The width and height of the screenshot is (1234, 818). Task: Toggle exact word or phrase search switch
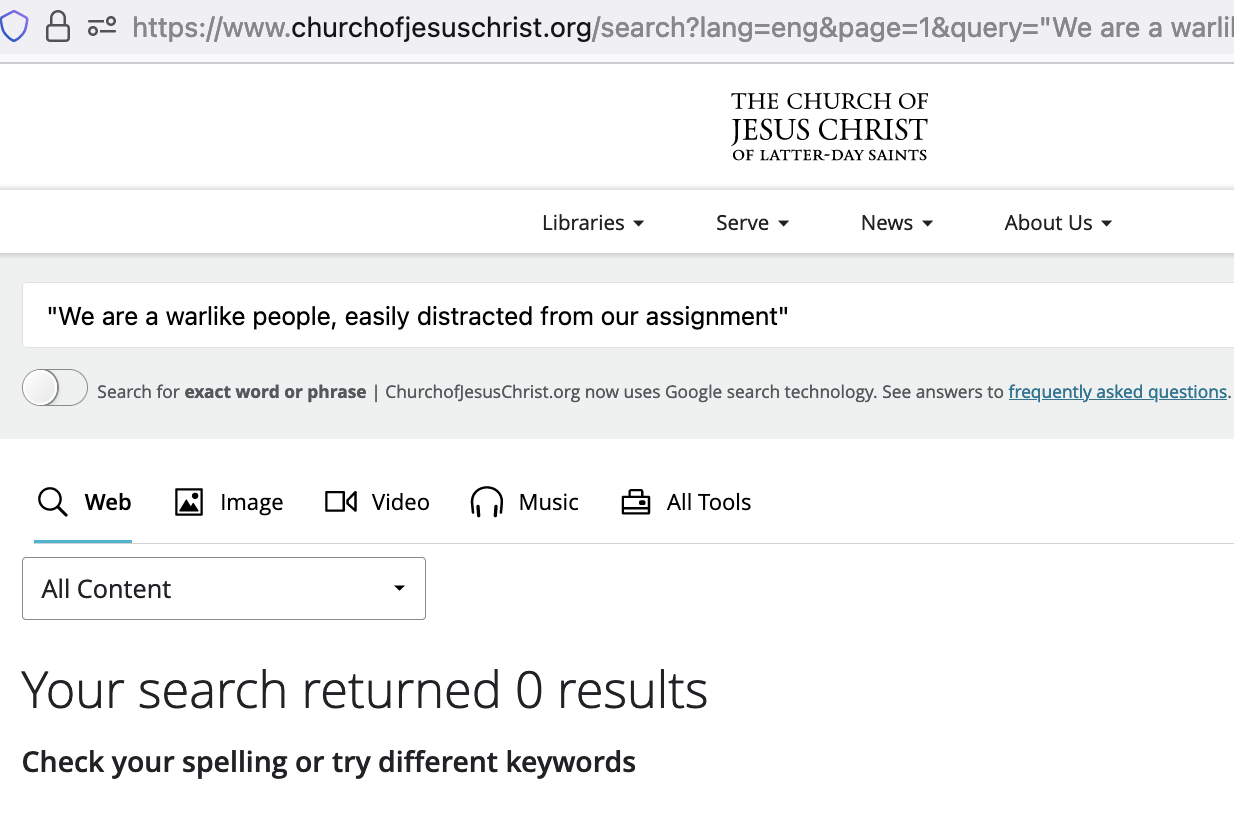click(55, 388)
